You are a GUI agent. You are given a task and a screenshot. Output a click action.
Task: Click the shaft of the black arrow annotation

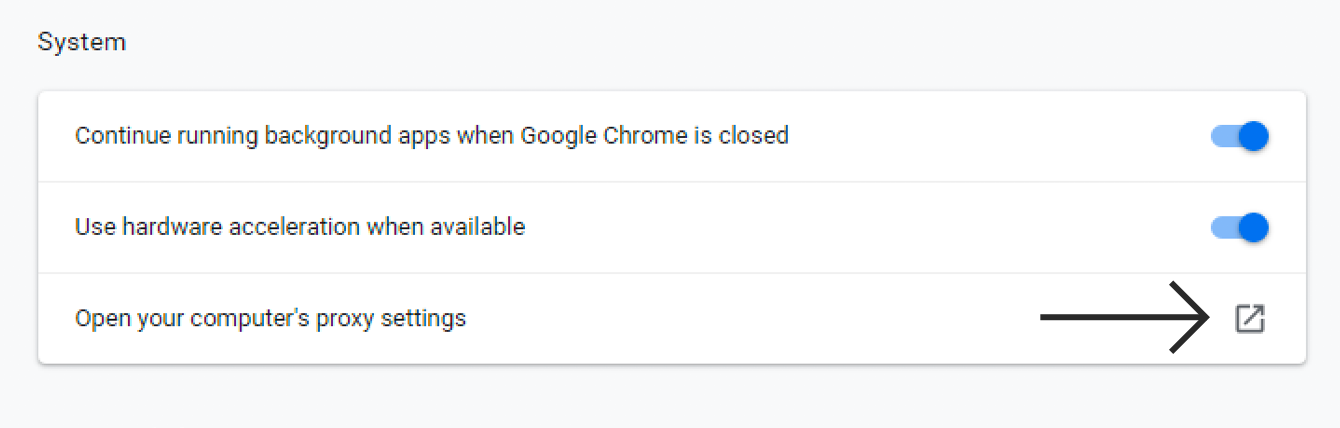pos(1110,318)
